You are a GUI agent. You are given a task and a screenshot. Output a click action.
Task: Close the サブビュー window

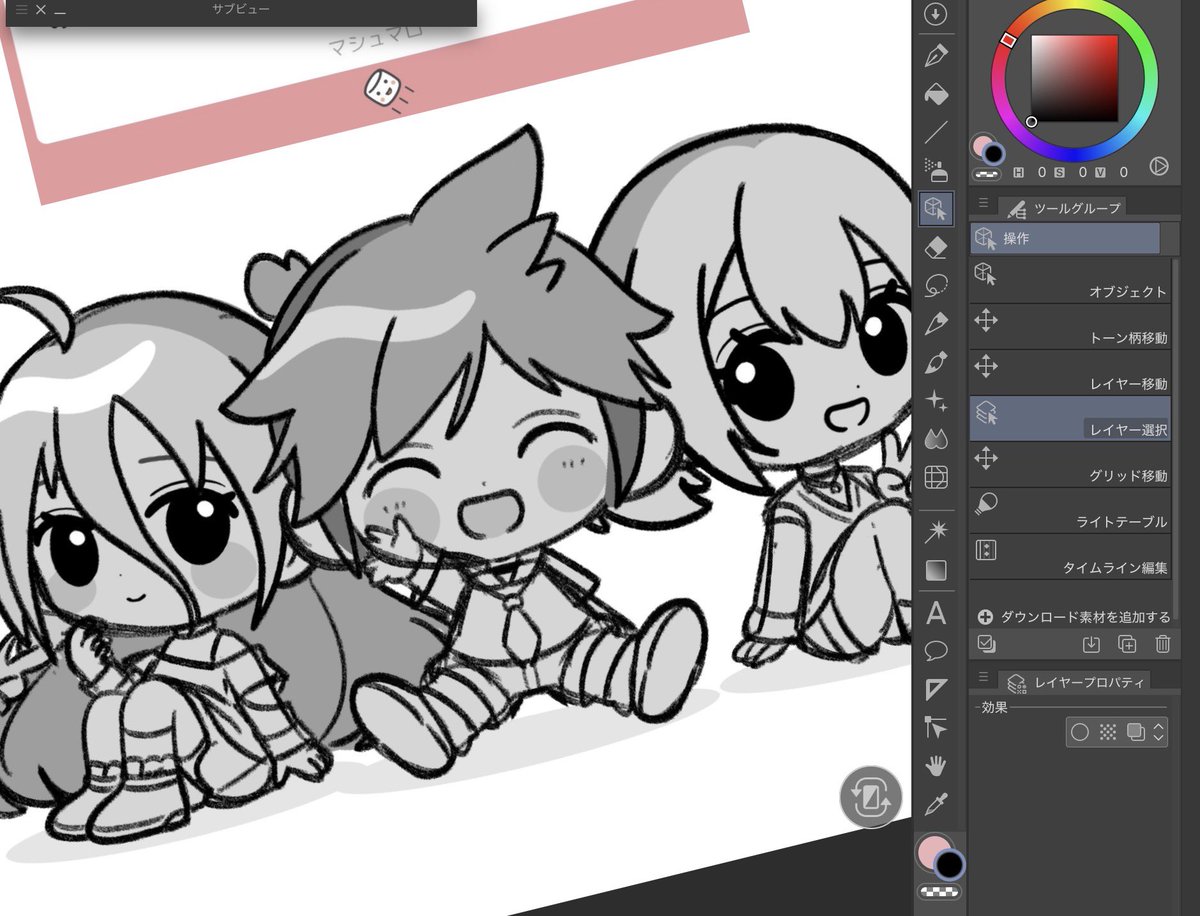pos(40,9)
